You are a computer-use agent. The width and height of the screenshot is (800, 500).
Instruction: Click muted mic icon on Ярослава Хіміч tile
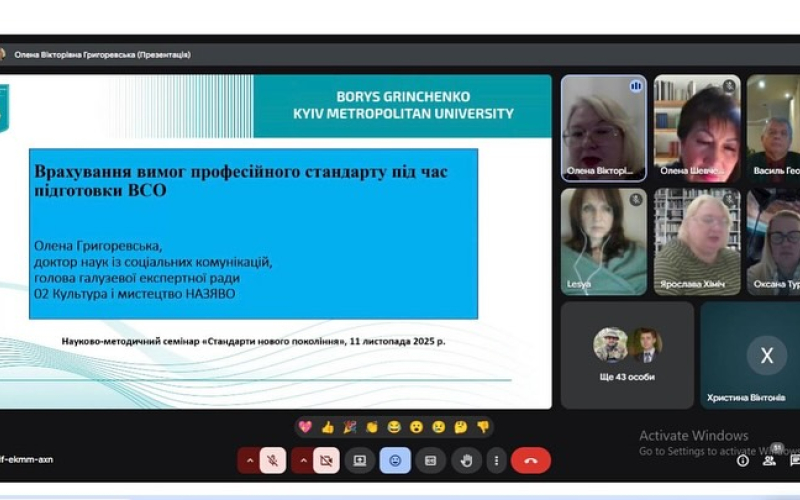click(729, 199)
